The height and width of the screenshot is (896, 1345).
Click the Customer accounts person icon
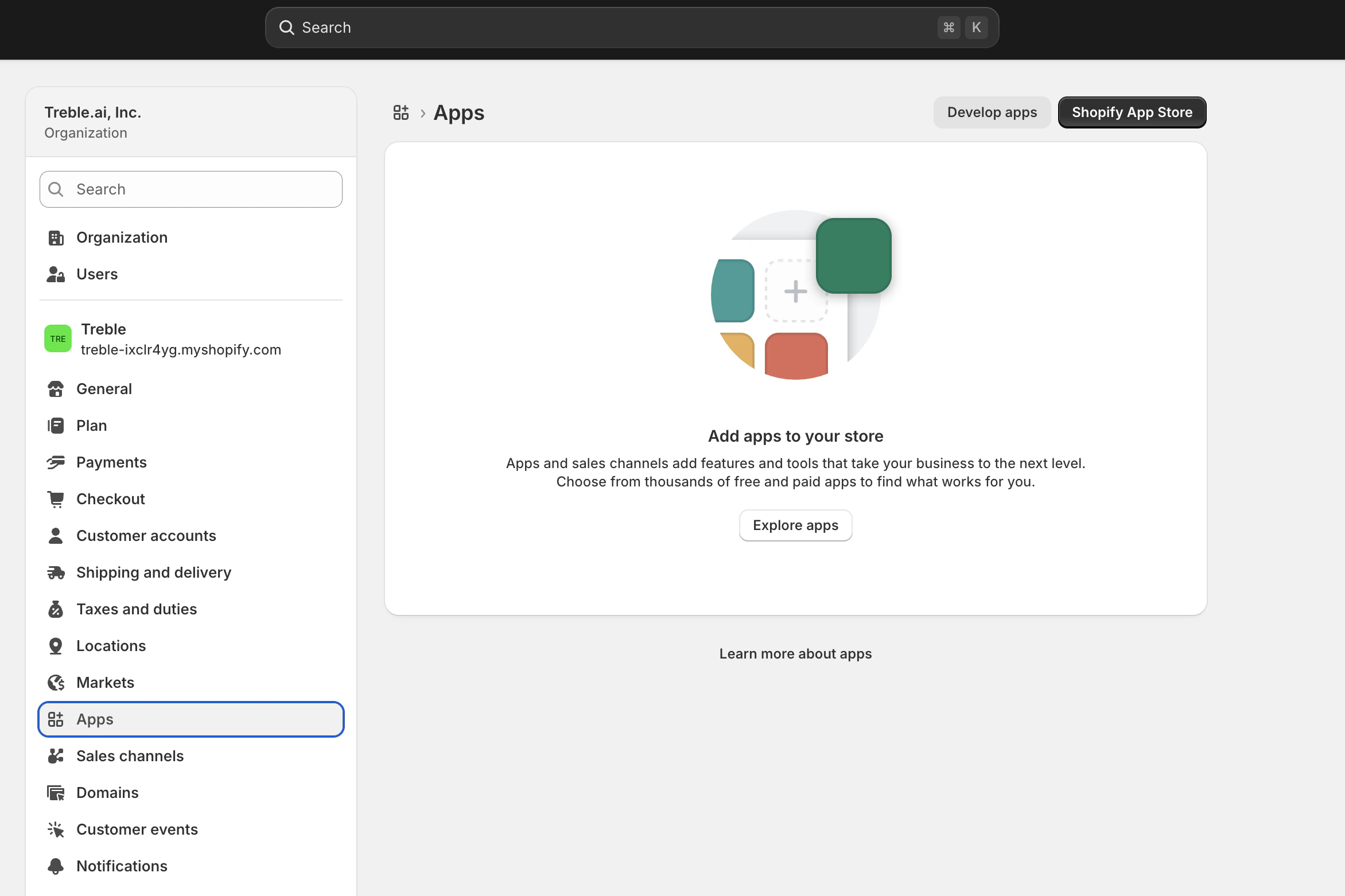[56, 536]
